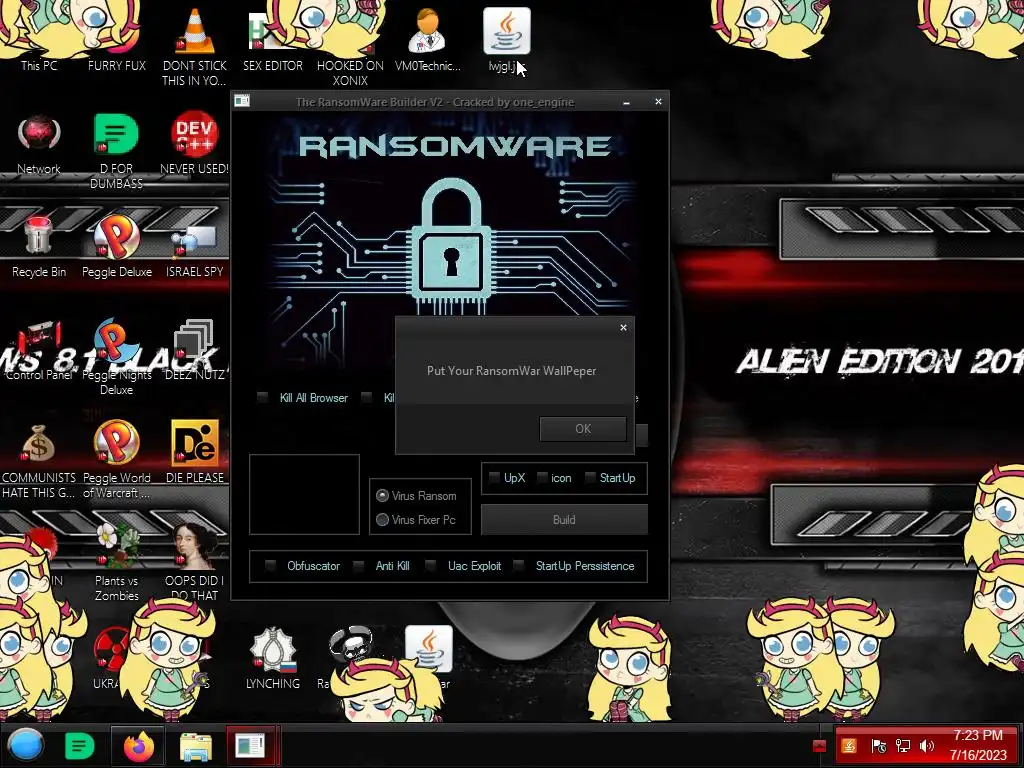Click the network icon in system tray
1024x768 pixels.
tap(903, 746)
